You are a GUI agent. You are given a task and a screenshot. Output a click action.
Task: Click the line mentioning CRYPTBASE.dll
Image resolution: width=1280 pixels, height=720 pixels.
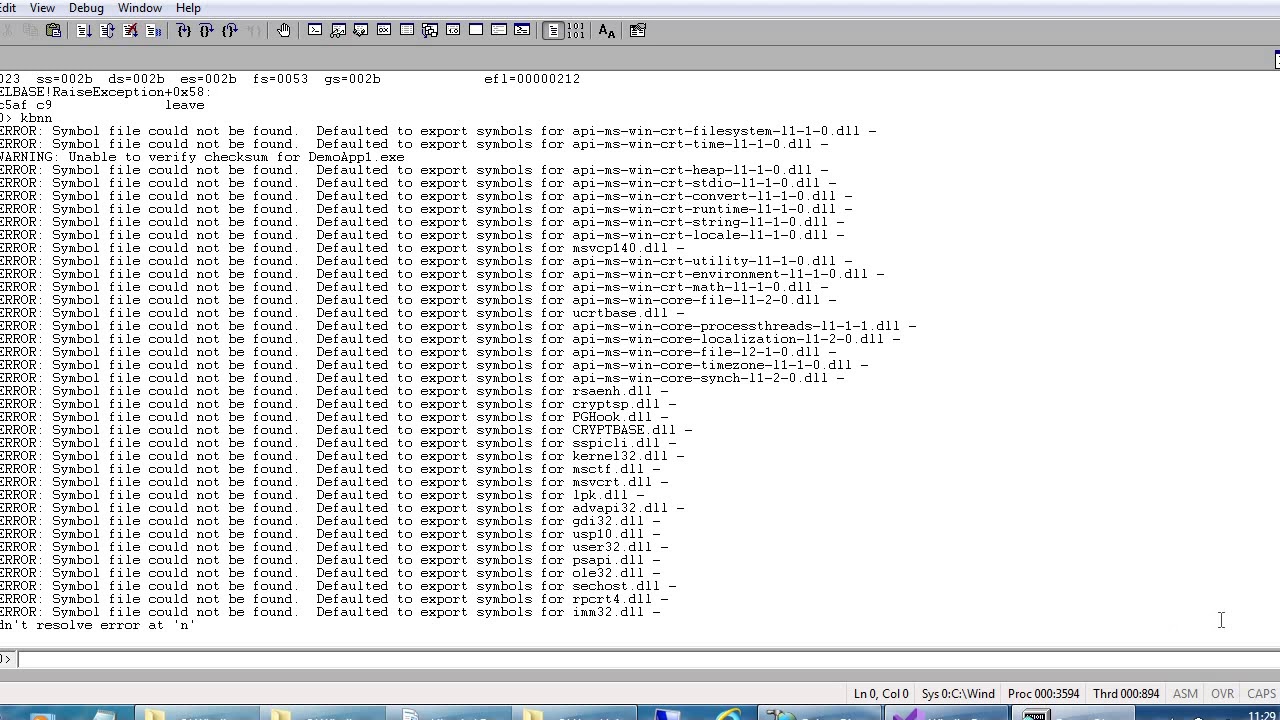(x=346, y=430)
